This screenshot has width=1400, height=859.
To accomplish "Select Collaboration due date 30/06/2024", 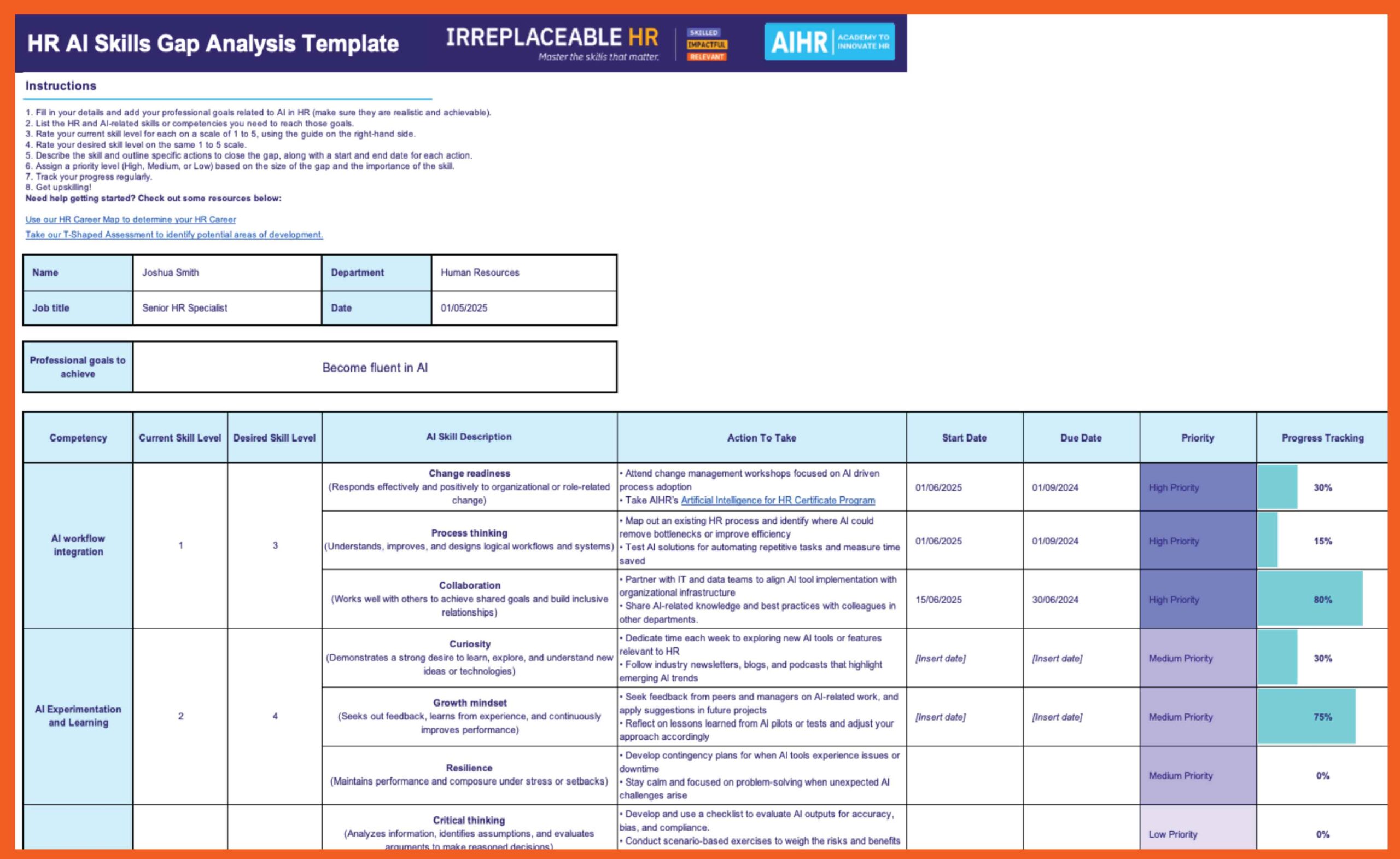I will pos(1081,599).
